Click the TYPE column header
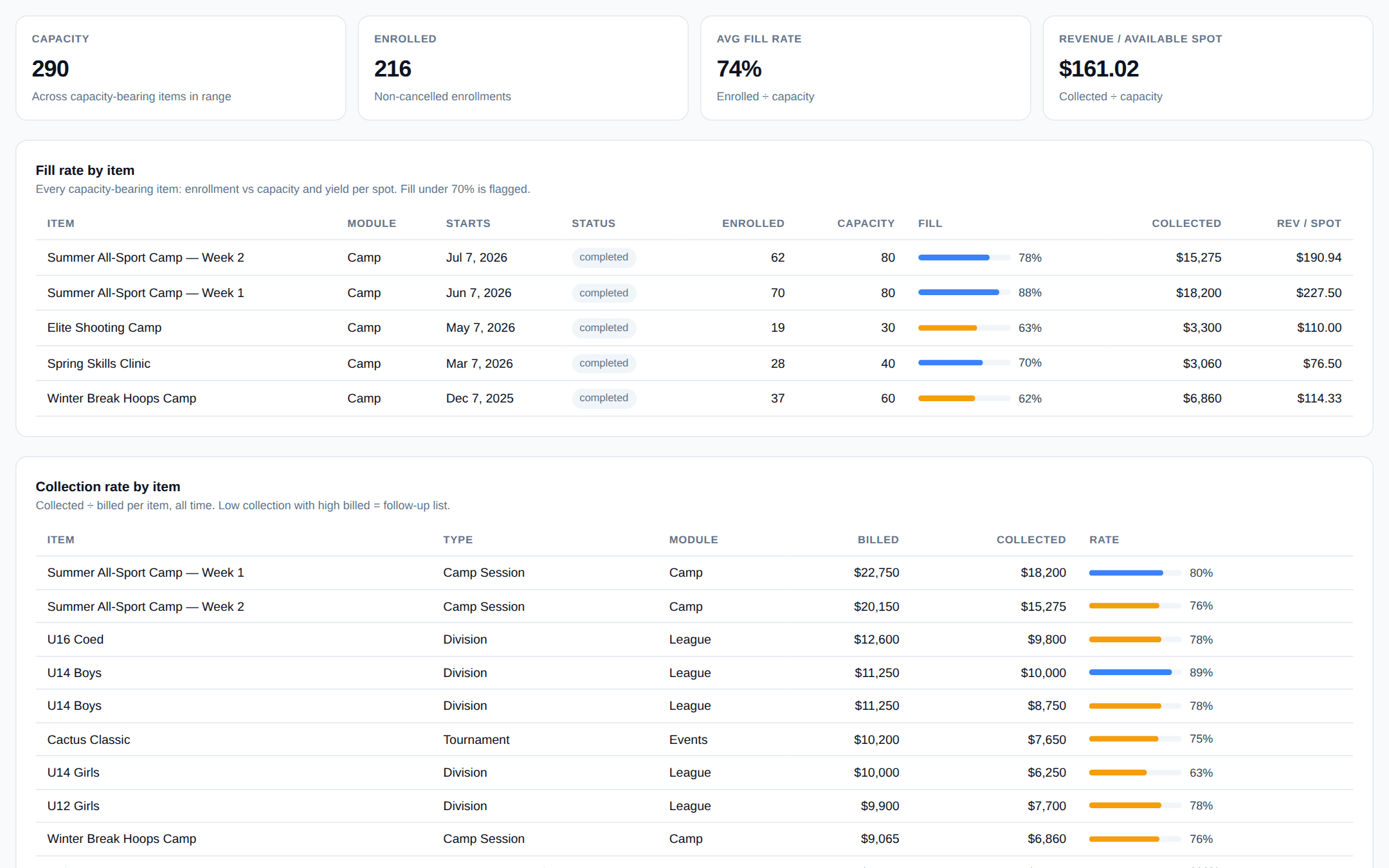This screenshot has width=1389, height=868. click(x=458, y=539)
